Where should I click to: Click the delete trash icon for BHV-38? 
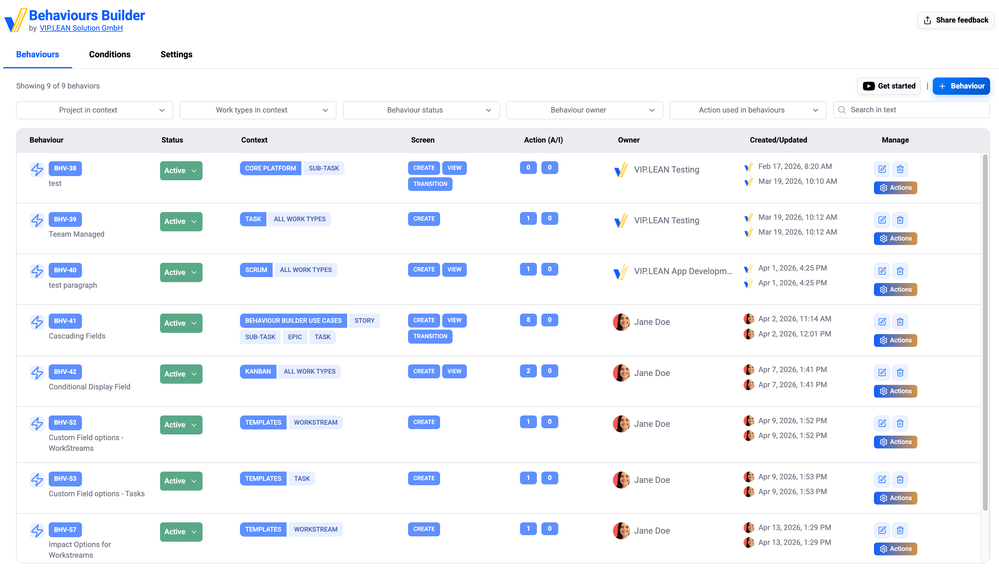coord(900,169)
